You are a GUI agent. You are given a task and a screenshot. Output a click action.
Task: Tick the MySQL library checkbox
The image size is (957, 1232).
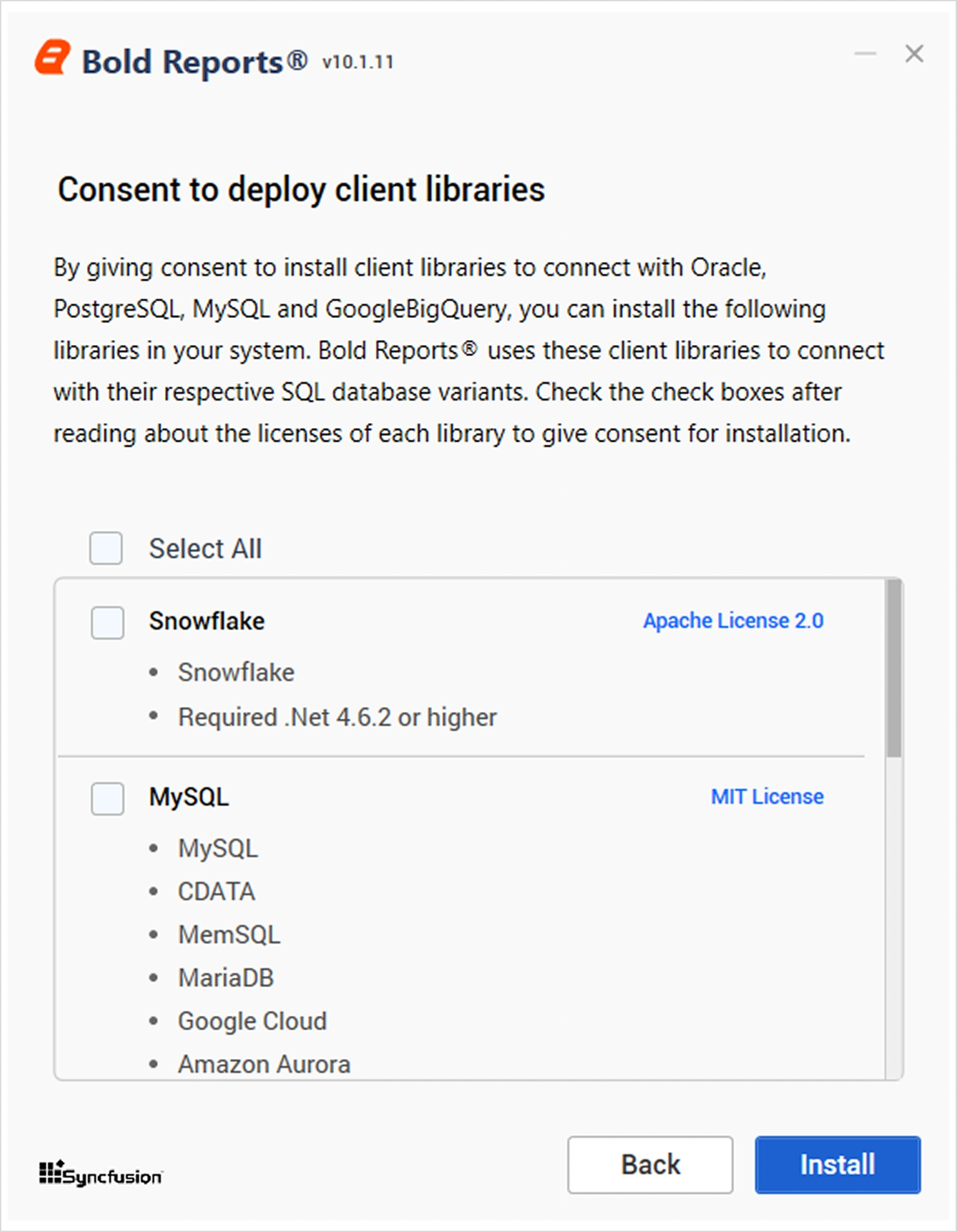pyautogui.click(x=108, y=799)
